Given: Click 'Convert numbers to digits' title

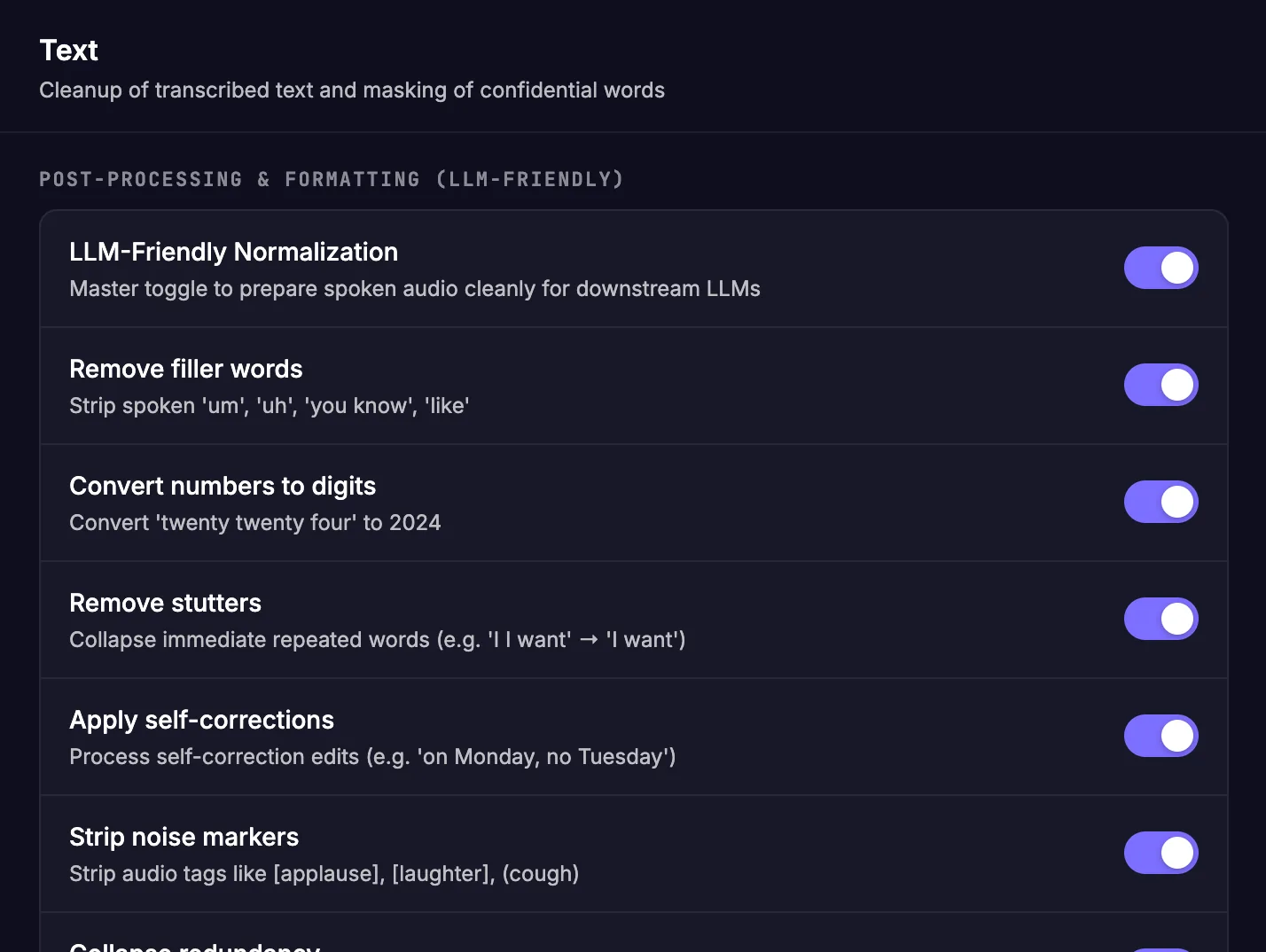Looking at the screenshot, I should point(223,486).
